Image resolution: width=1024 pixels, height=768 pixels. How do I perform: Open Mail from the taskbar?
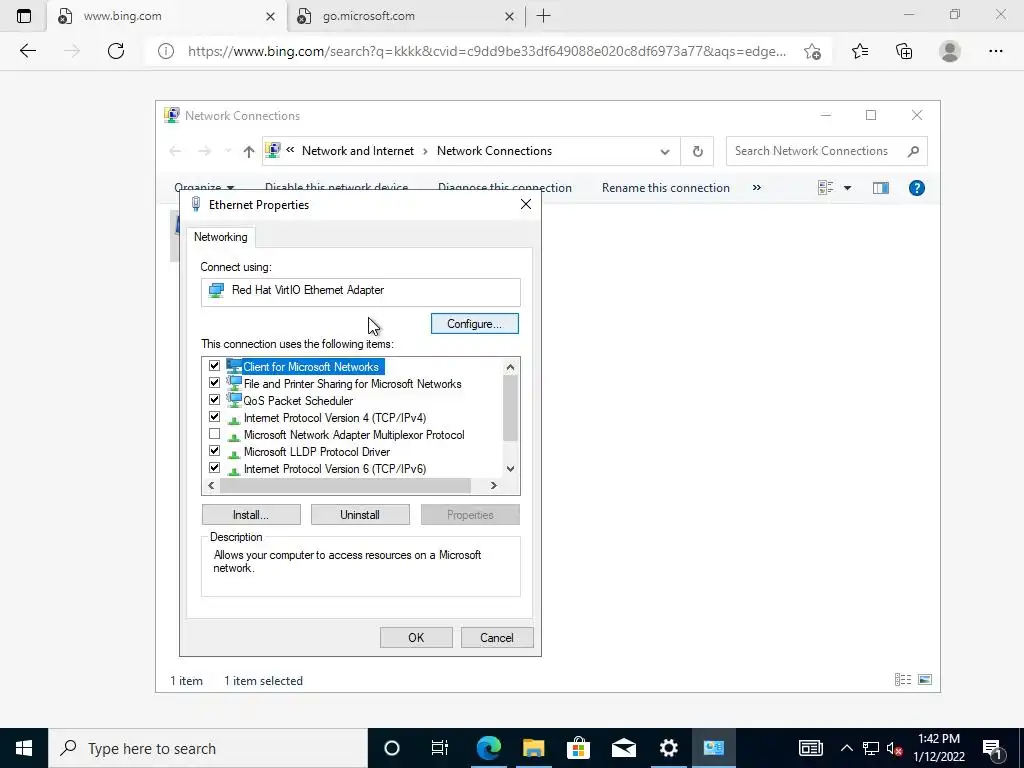624,748
